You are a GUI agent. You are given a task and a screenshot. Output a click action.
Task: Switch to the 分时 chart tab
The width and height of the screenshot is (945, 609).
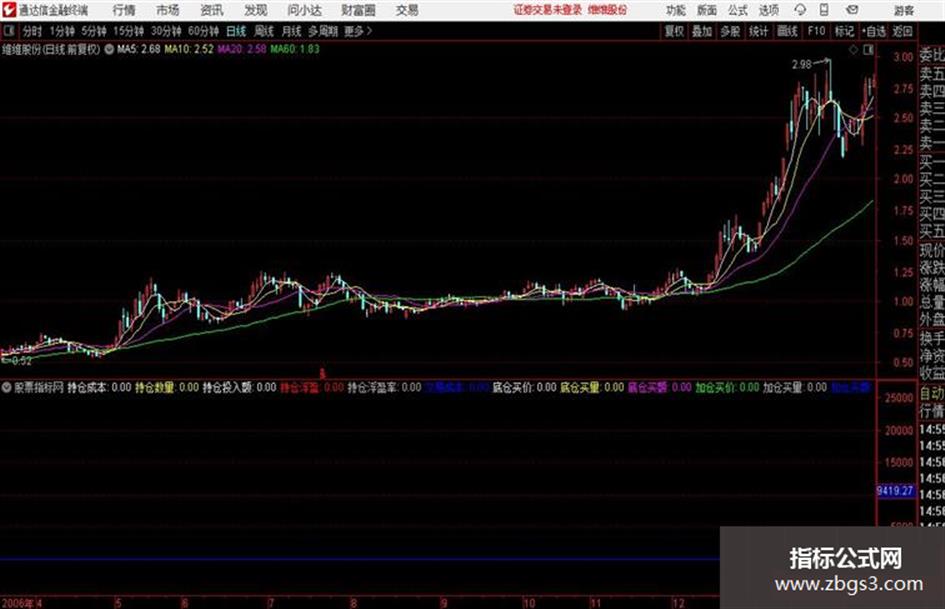33,31
